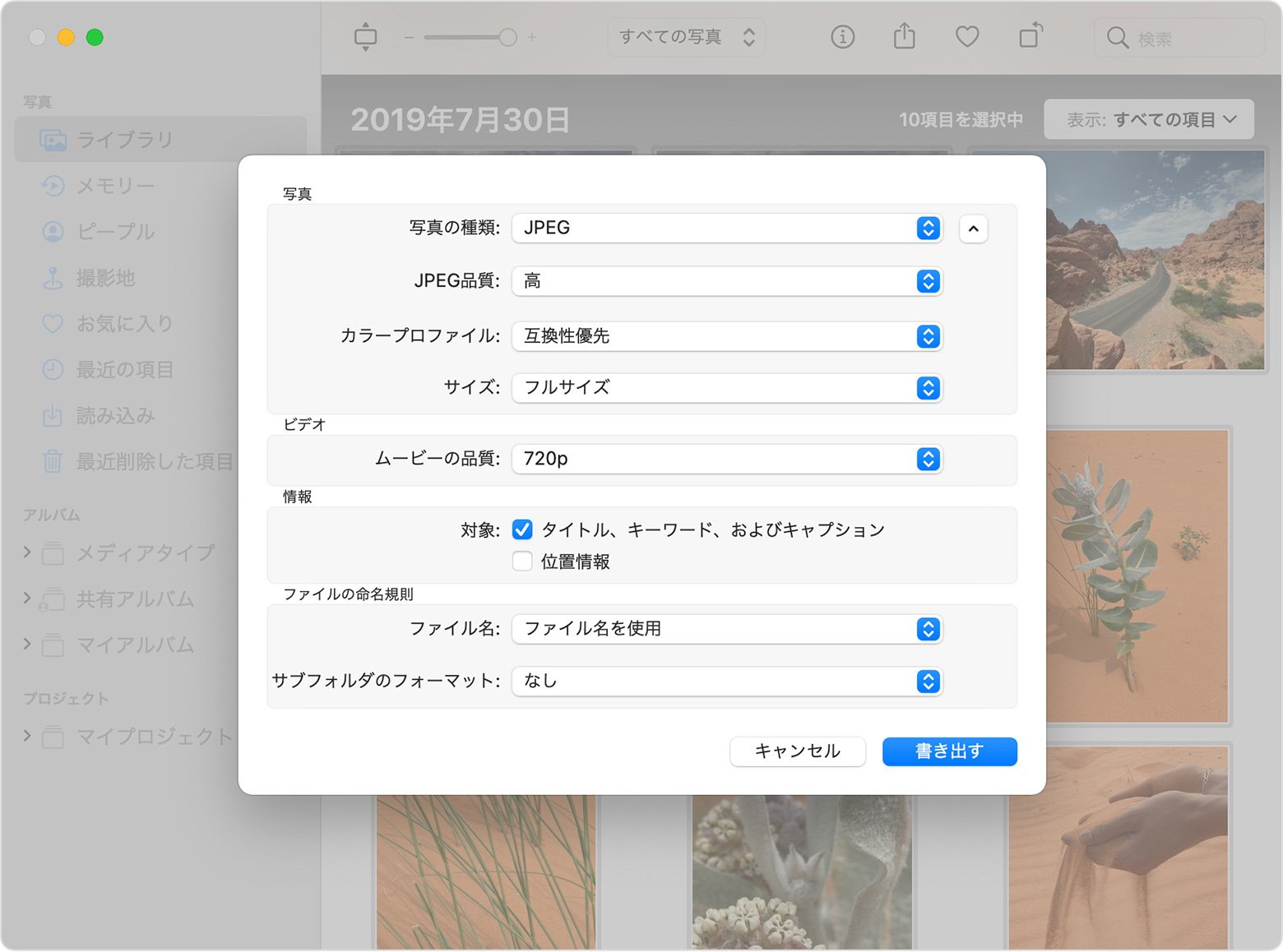Enable the 位置情報 checkbox
The height and width of the screenshot is (952, 1283).
[x=522, y=561]
